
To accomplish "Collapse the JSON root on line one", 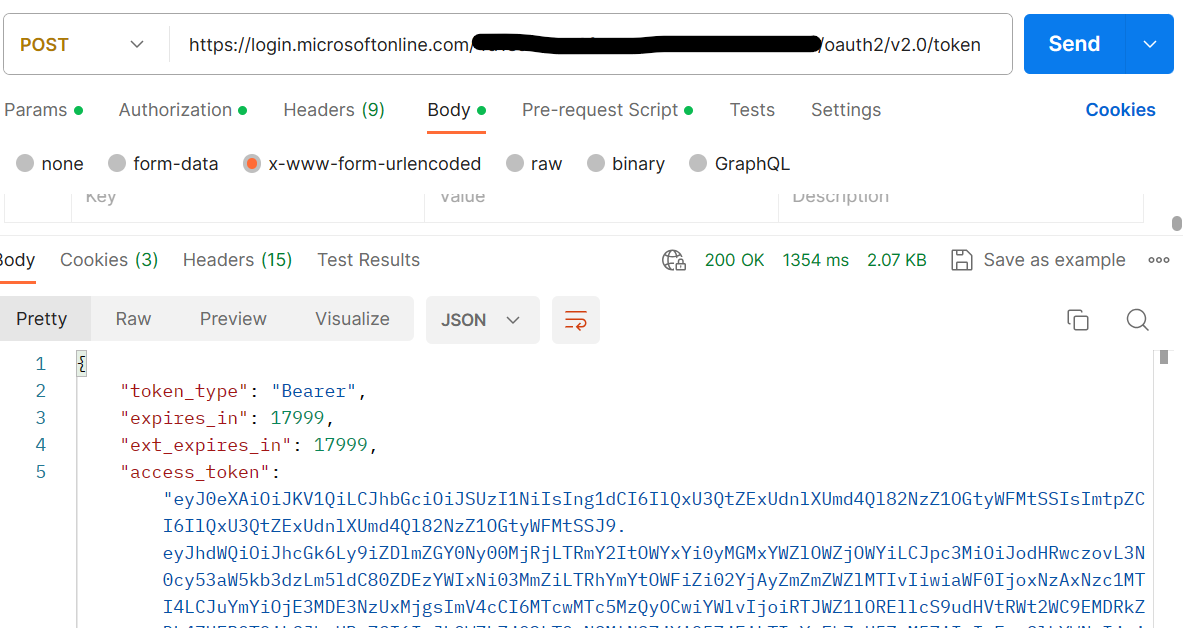I will (x=80, y=363).
